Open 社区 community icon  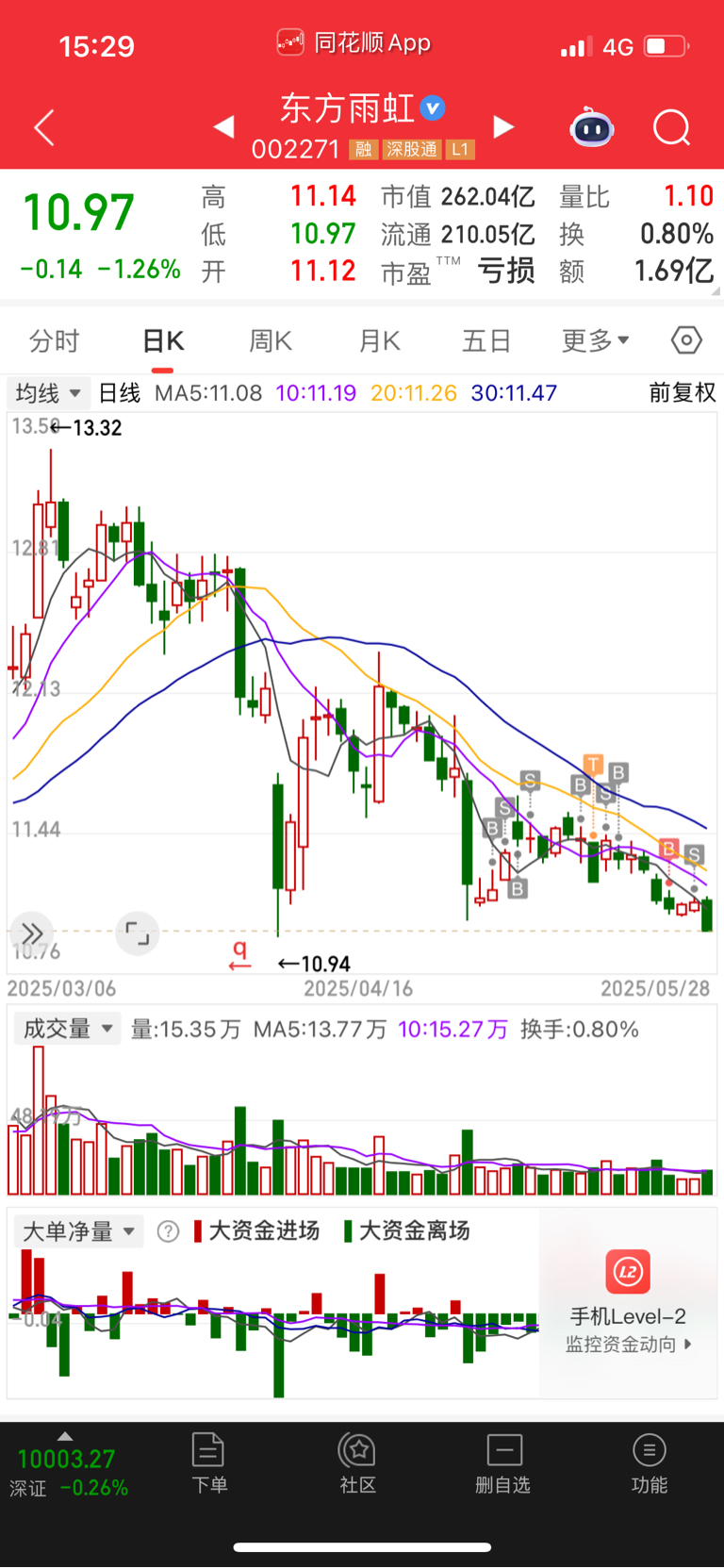click(x=357, y=1463)
